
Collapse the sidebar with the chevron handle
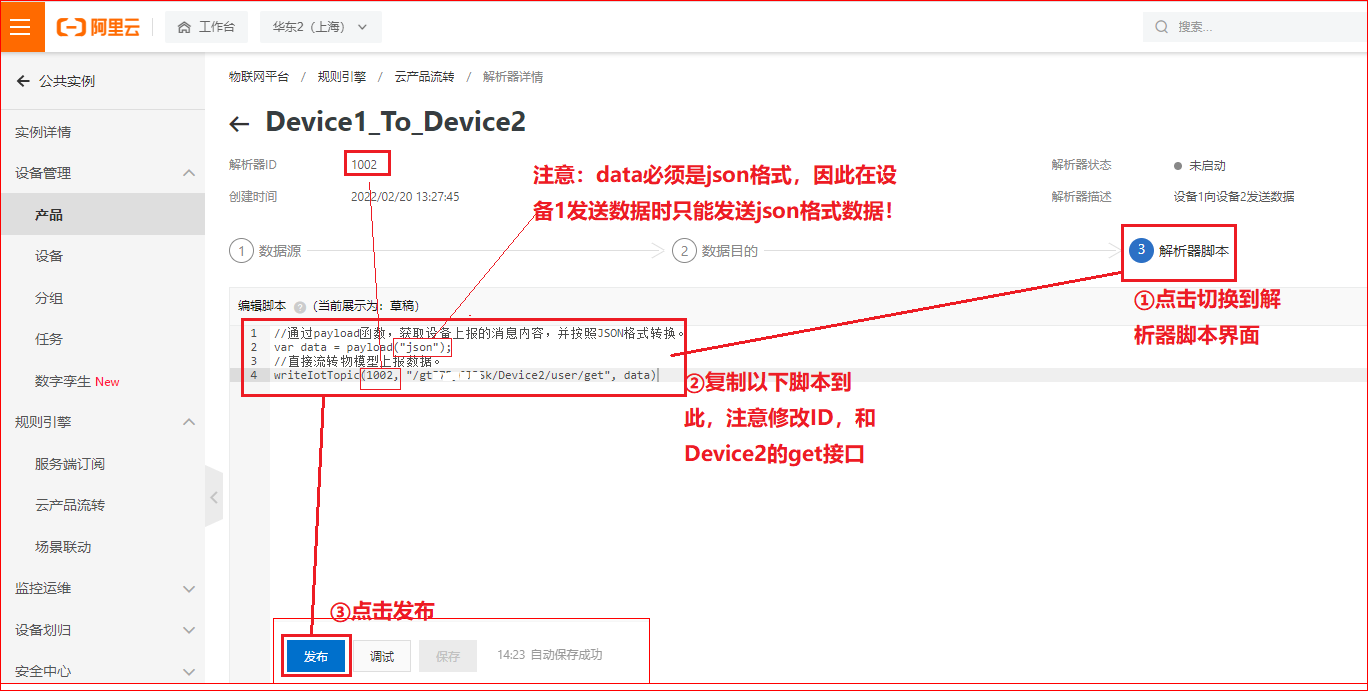click(214, 496)
